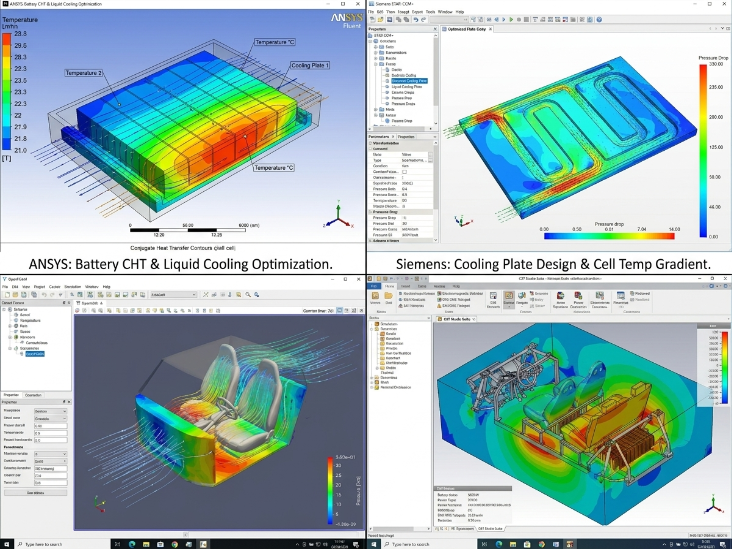The height and width of the screenshot is (549, 732).
Task: Open the combo box in OpenFOAM main toolbar
Action: (173, 295)
